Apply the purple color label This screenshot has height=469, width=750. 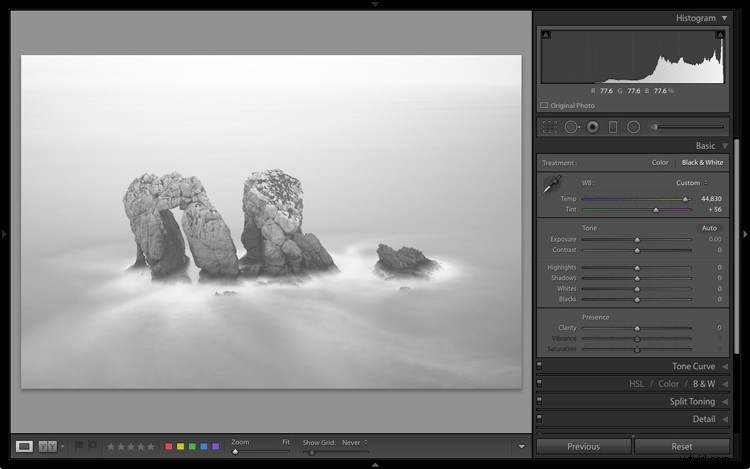[216, 447]
